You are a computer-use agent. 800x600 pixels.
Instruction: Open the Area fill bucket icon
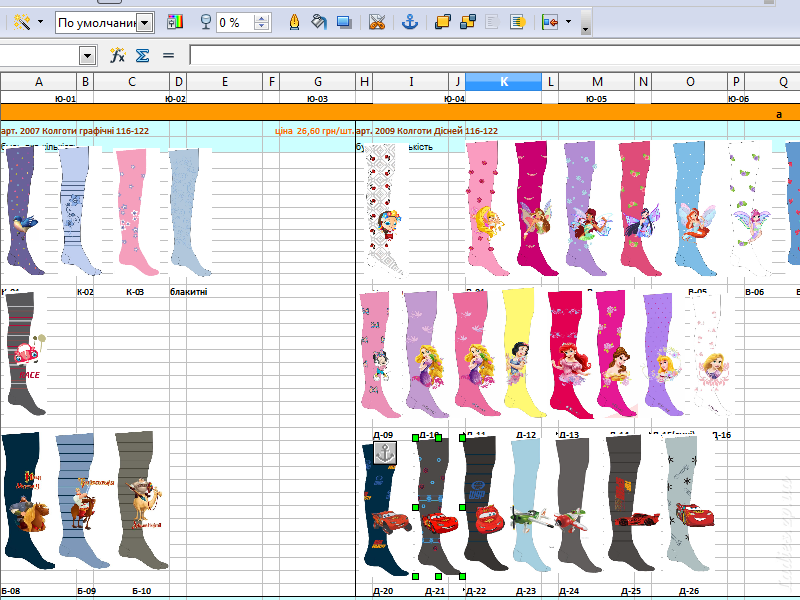[319, 22]
